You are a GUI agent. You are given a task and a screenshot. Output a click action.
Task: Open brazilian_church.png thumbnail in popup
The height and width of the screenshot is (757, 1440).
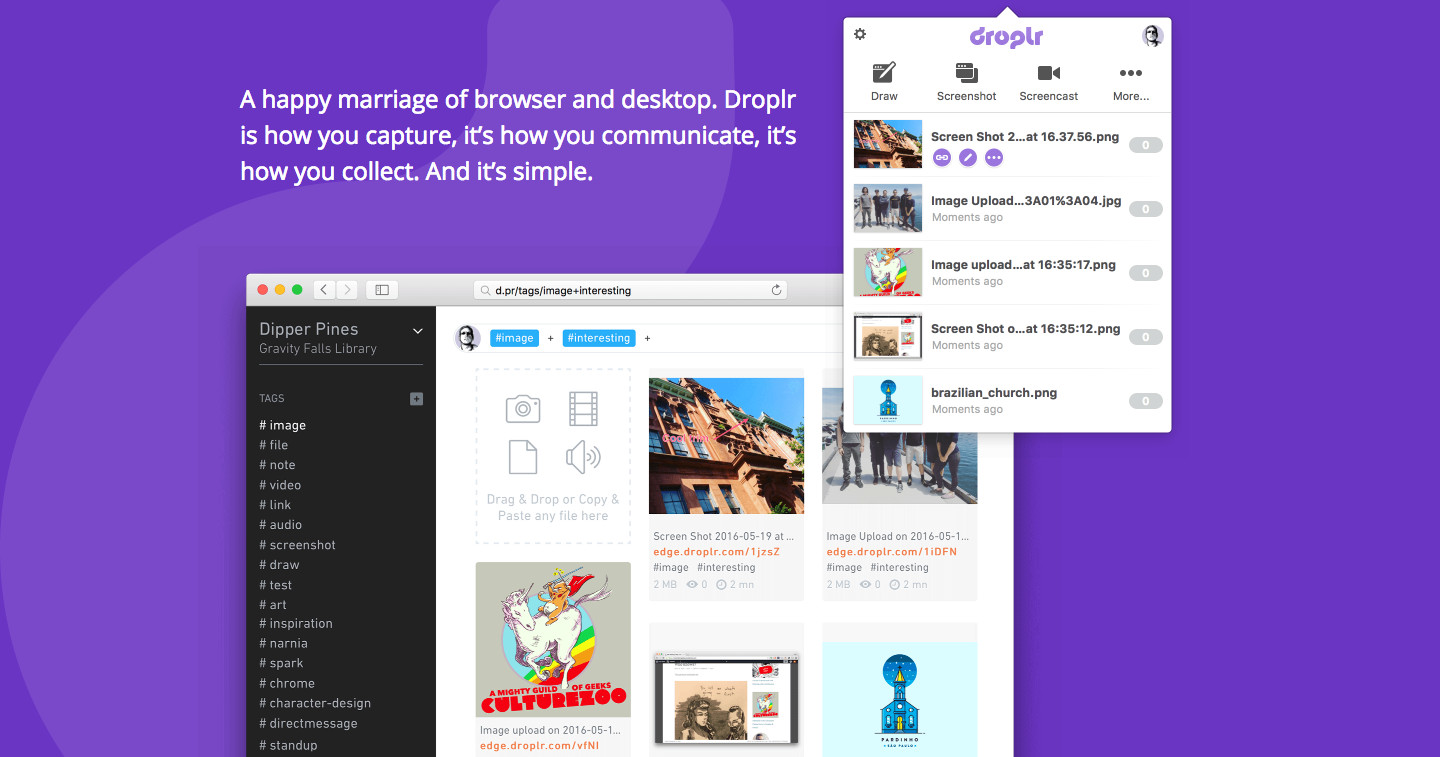tap(888, 400)
